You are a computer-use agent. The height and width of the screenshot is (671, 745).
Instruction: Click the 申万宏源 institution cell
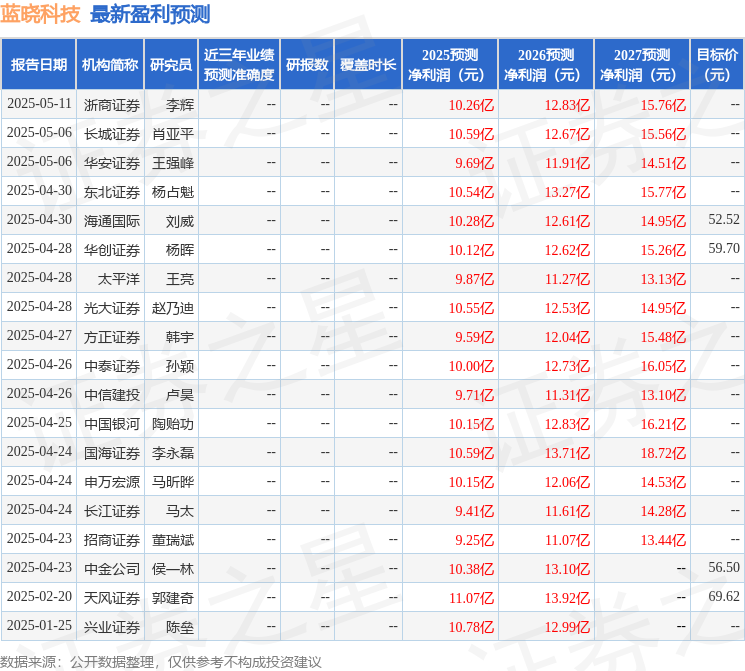click(112, 482)
